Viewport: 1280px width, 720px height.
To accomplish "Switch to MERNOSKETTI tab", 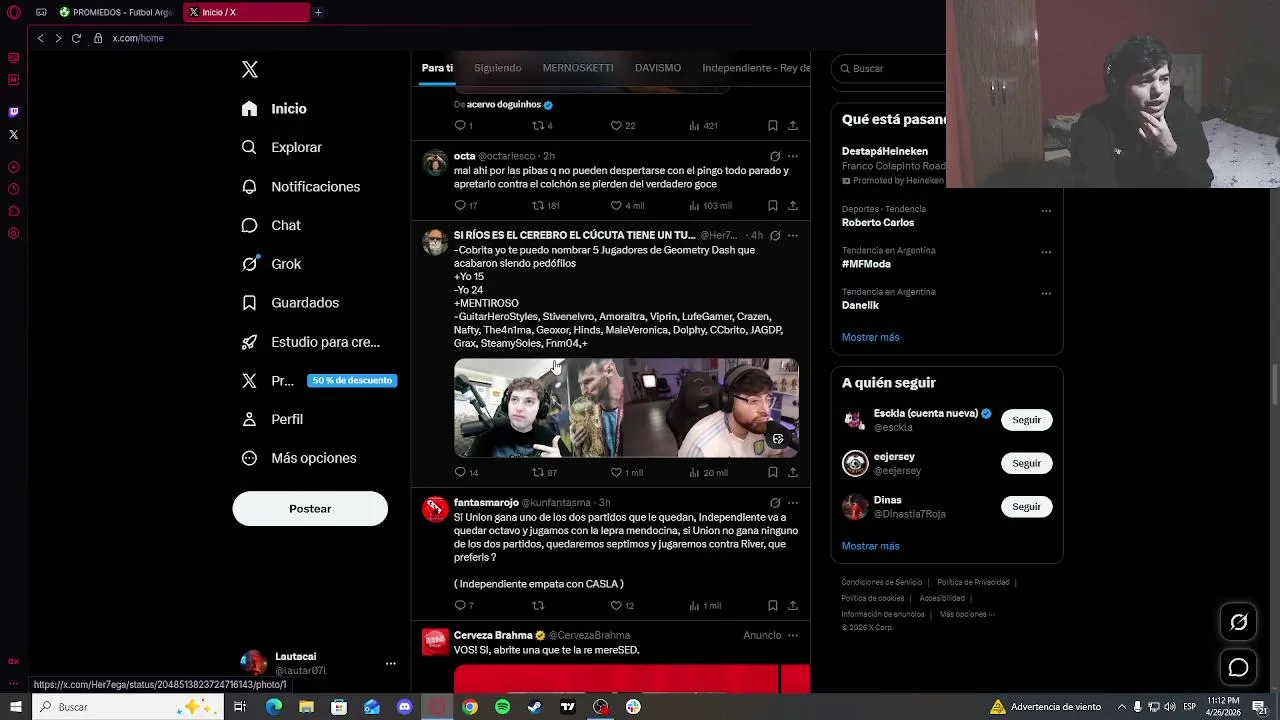I will pos(578,68).
